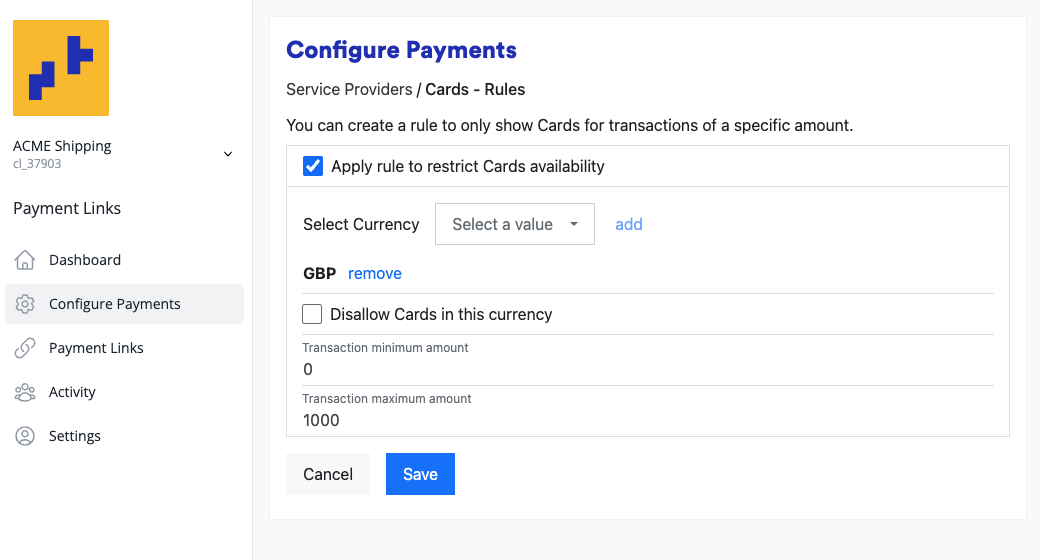Viewport: 1040px width, 560px height.
Task: Click the Select a value dropdown arrow
Action: [x=574, y=224]
